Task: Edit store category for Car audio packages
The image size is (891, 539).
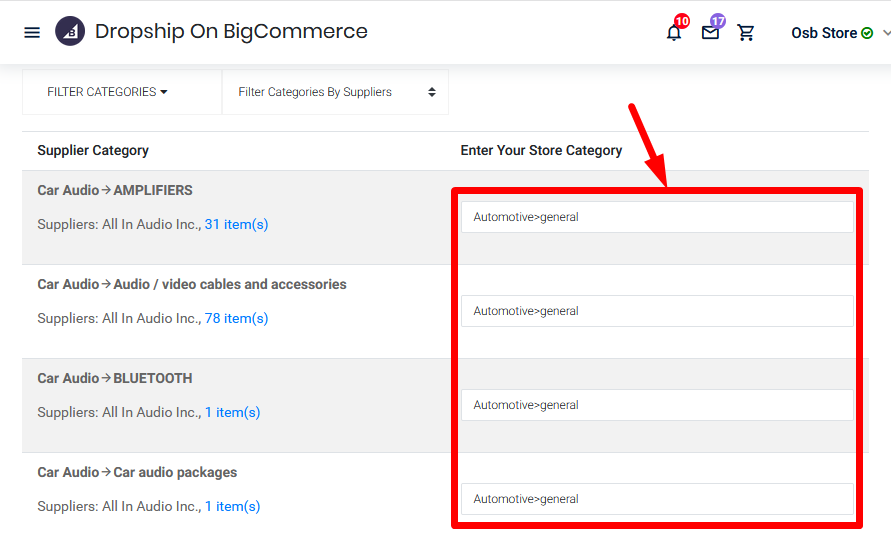Action: (x=657, y=499)
